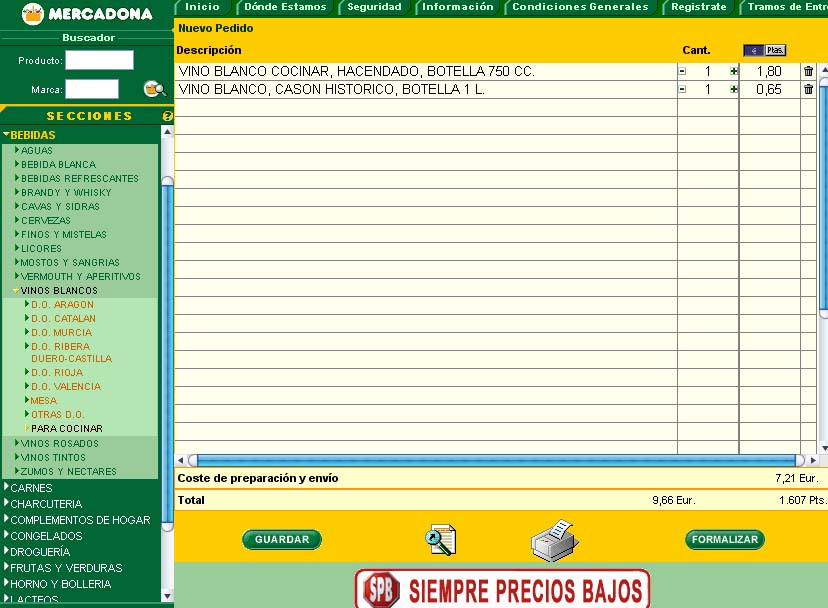The height and width of the screenshot is (608, 828).
Task: Click the Marca search field
Action: (x=92, y=89)
